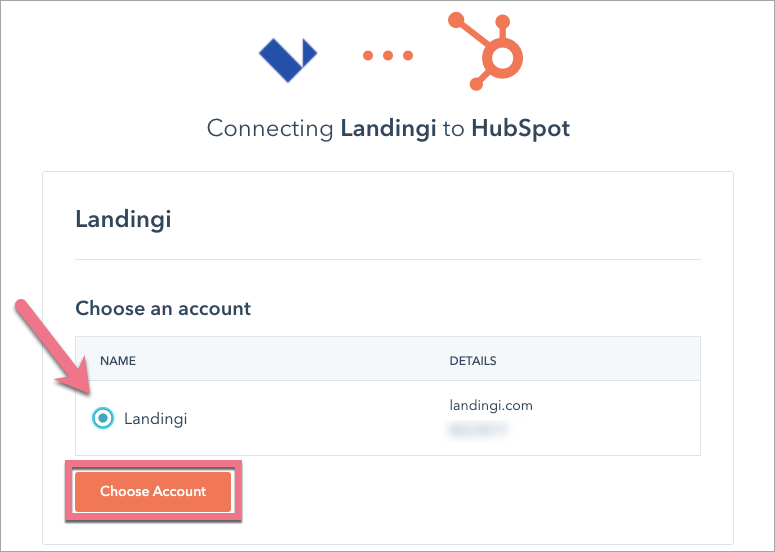Click the rightmost orange connector dot
This screenshot has height=552, width=775.
(409, 55)
